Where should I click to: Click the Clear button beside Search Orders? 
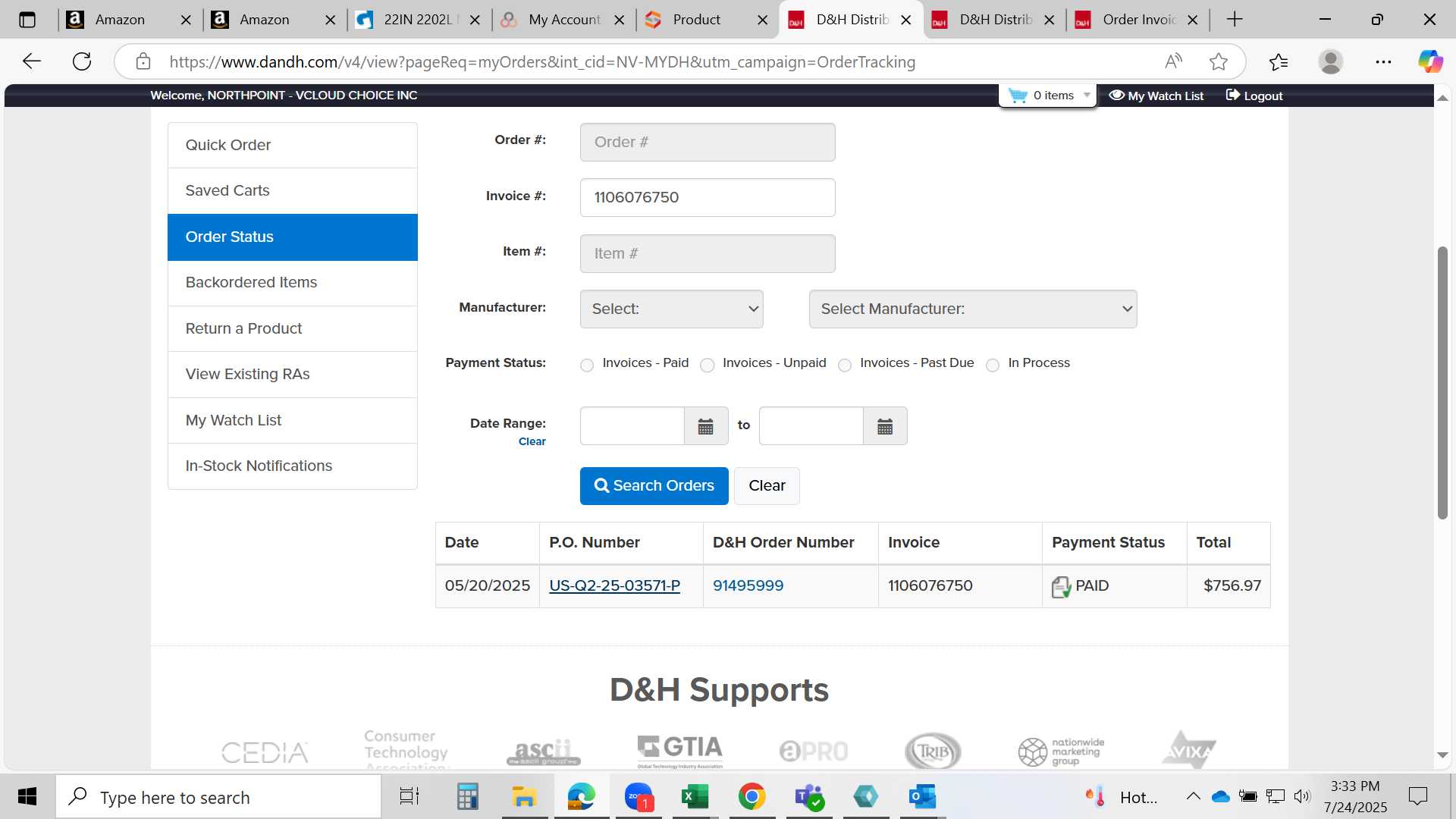767,486
